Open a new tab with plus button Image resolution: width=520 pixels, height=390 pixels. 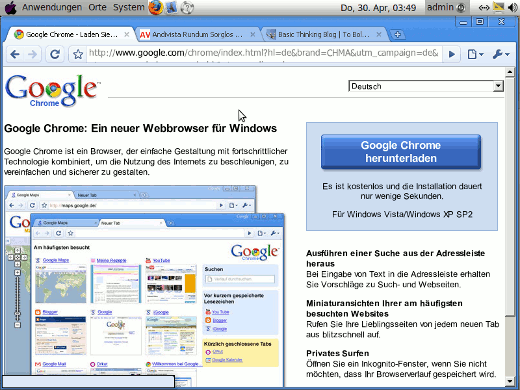click(x=397, y=35)
